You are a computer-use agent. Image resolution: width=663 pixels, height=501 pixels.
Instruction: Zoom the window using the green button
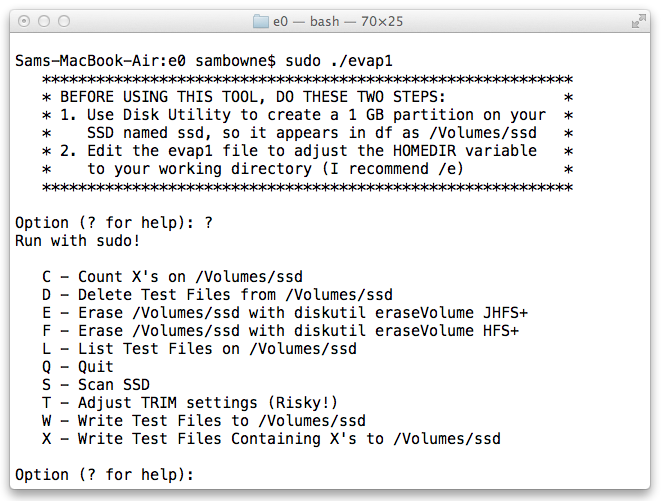pos(64,20)
